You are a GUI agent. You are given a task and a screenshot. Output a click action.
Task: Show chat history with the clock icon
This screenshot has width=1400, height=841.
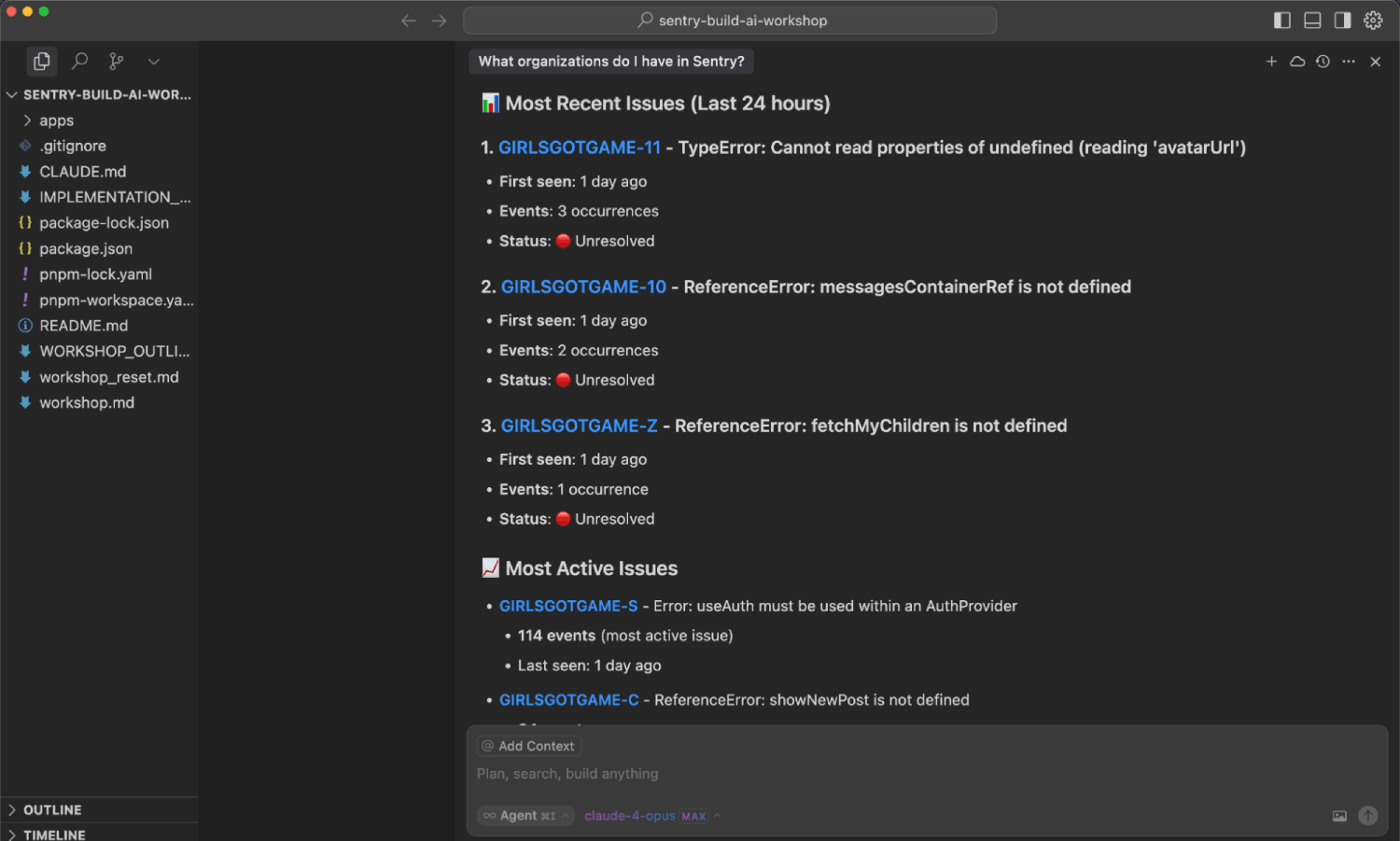1323,61
